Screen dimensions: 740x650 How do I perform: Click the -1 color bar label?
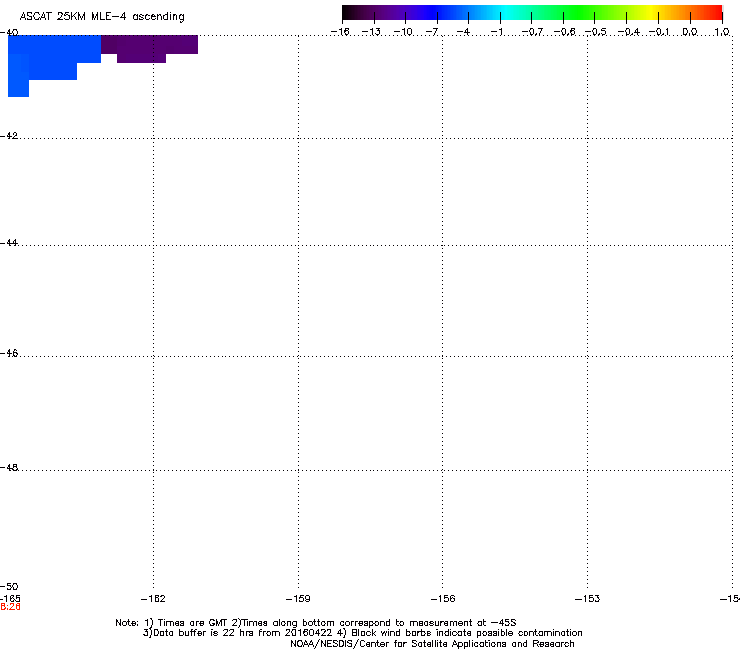(x=496, y=32)
